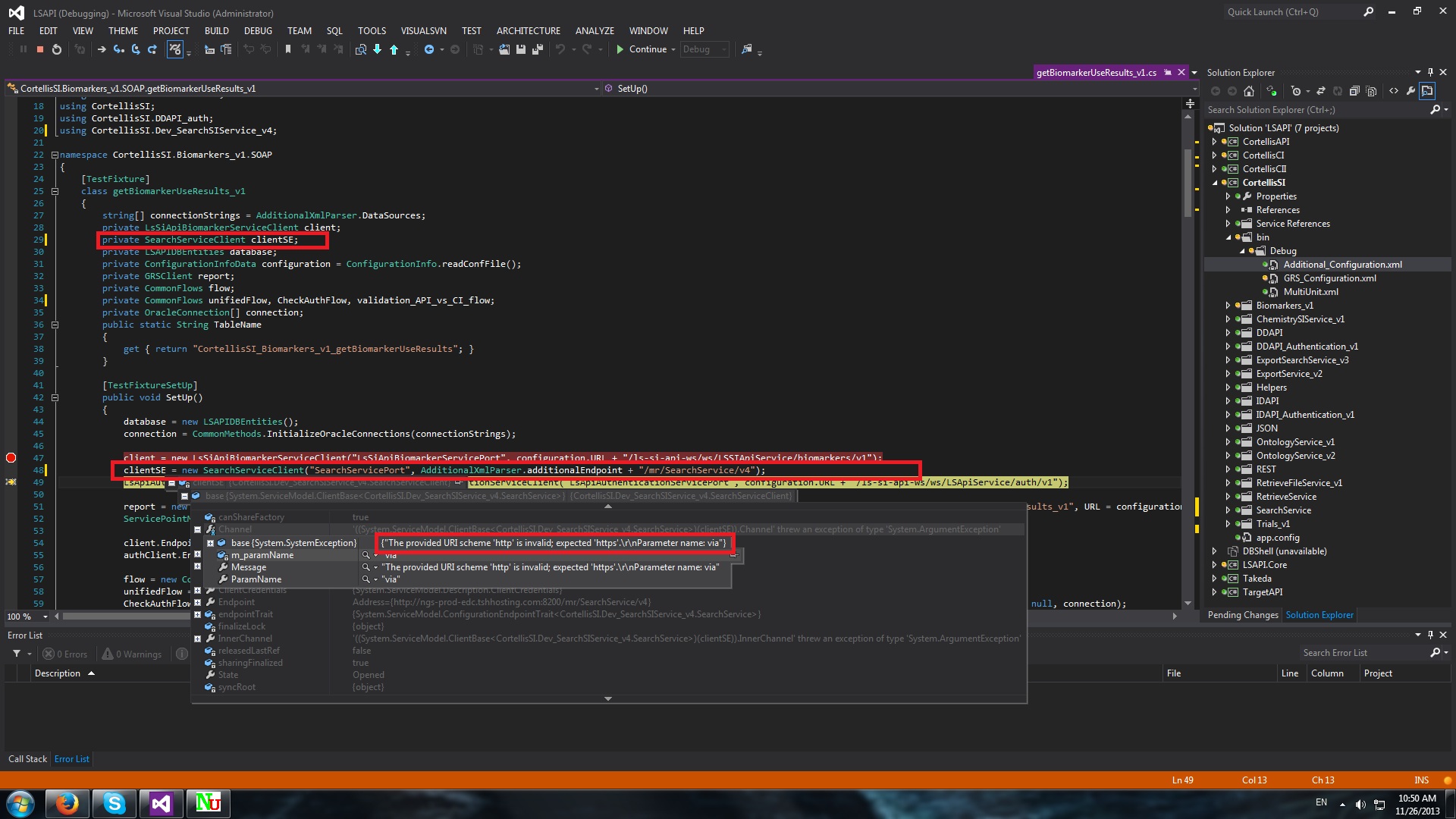
Task: Click the Search Solution Explorer input field
Action: (1316, 110)
